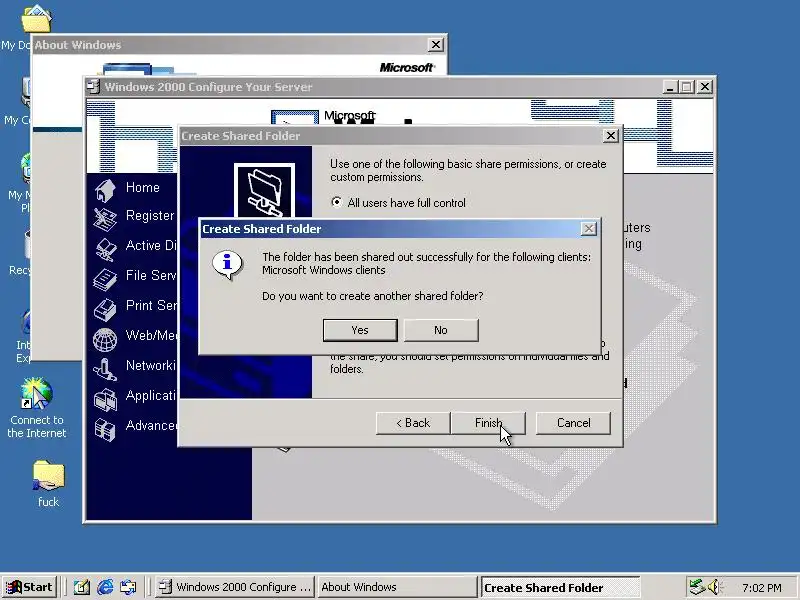
Task: Open the Application Server sidebar link
Action: pyautogui.click(x=151, y=395)
